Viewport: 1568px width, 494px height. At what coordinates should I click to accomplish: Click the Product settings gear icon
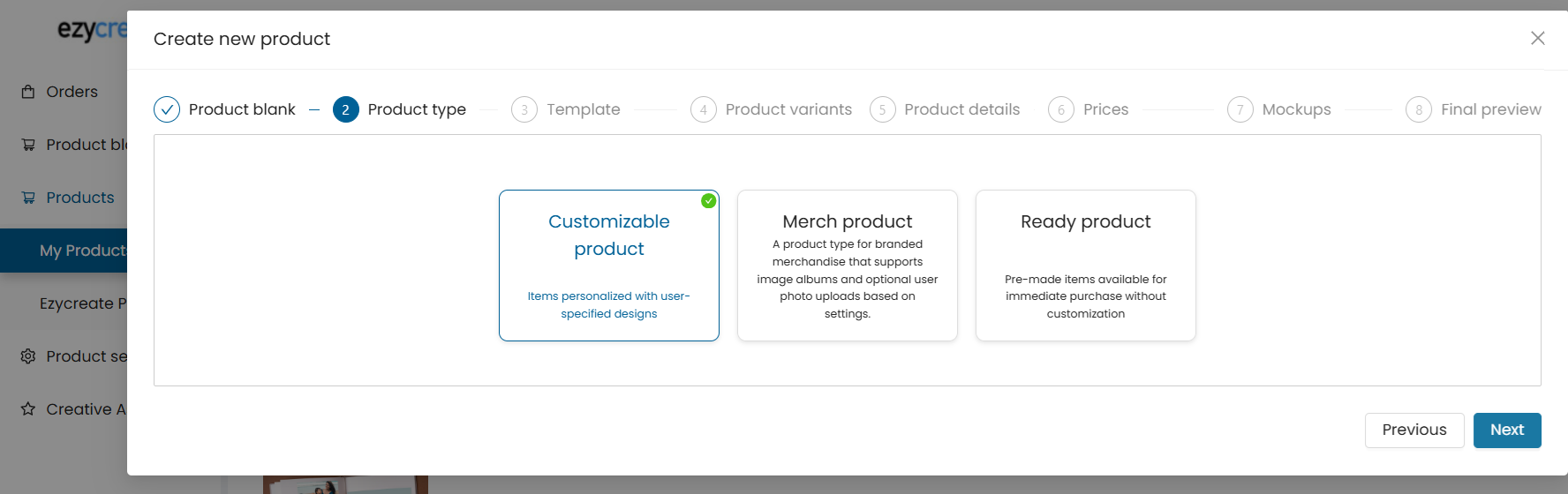pyautogui.click(x=28, y=356)
